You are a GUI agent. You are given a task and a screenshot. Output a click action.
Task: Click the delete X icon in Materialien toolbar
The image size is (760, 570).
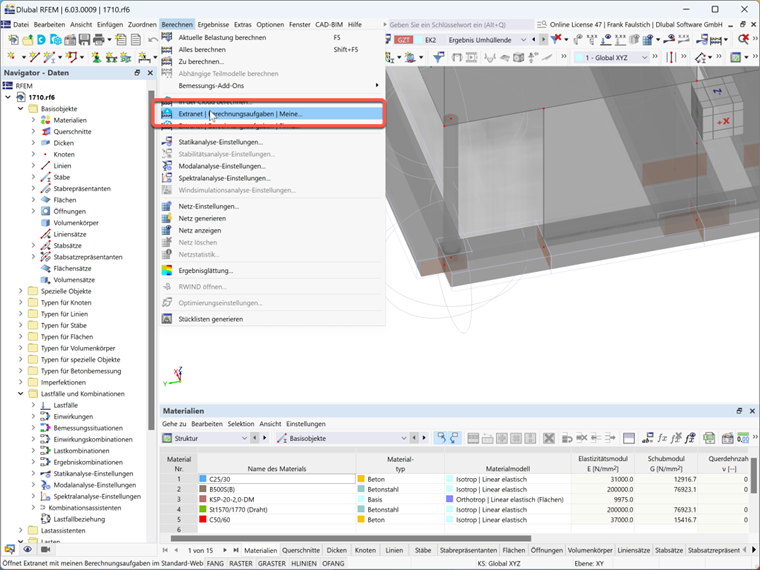pos(549,438)
